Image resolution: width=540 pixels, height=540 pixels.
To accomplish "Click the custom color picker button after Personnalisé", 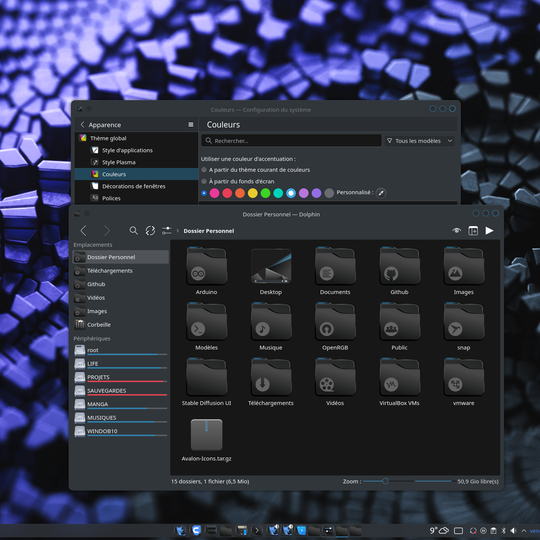I will [x=381, y=193].
